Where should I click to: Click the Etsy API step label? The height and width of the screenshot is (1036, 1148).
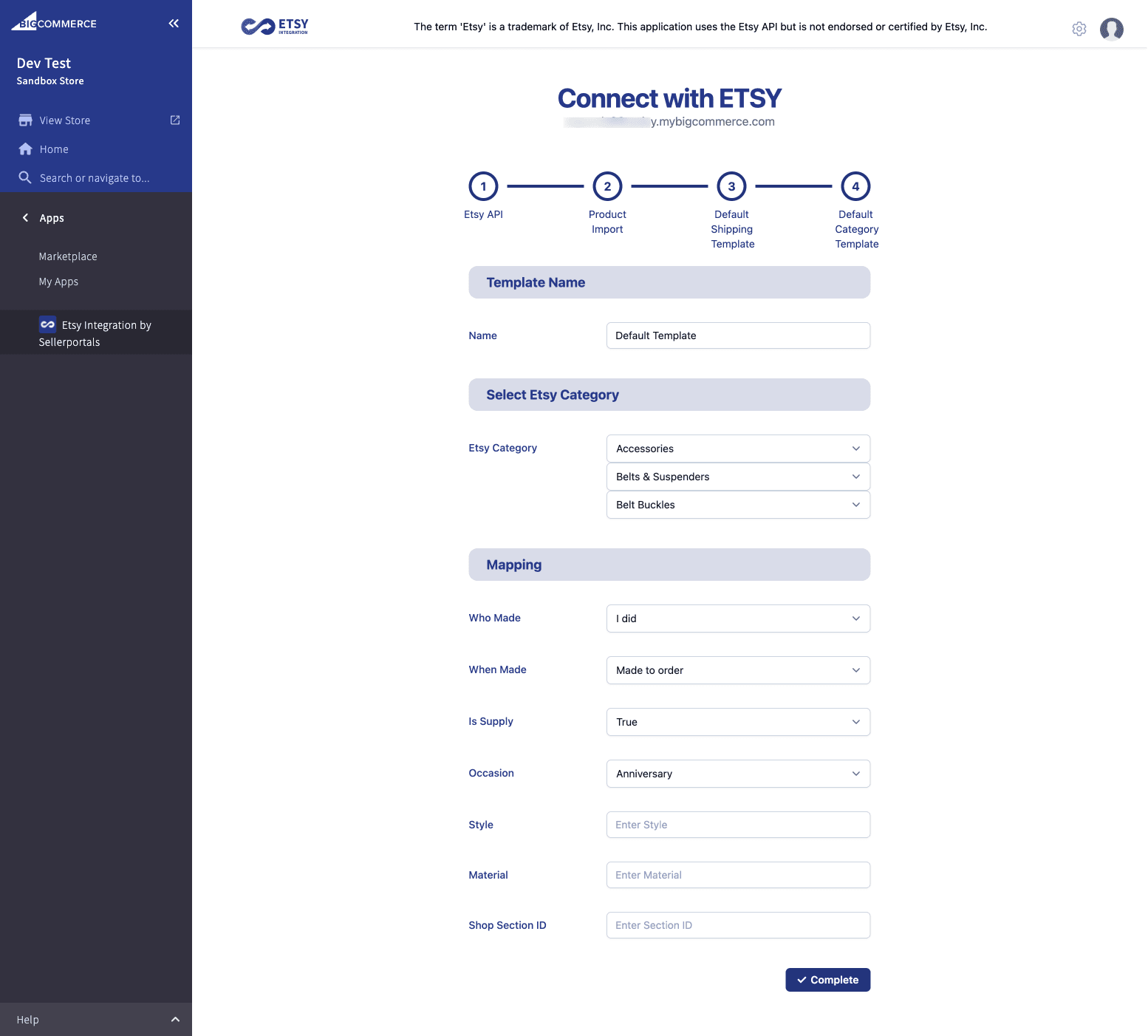click(484, 214)
